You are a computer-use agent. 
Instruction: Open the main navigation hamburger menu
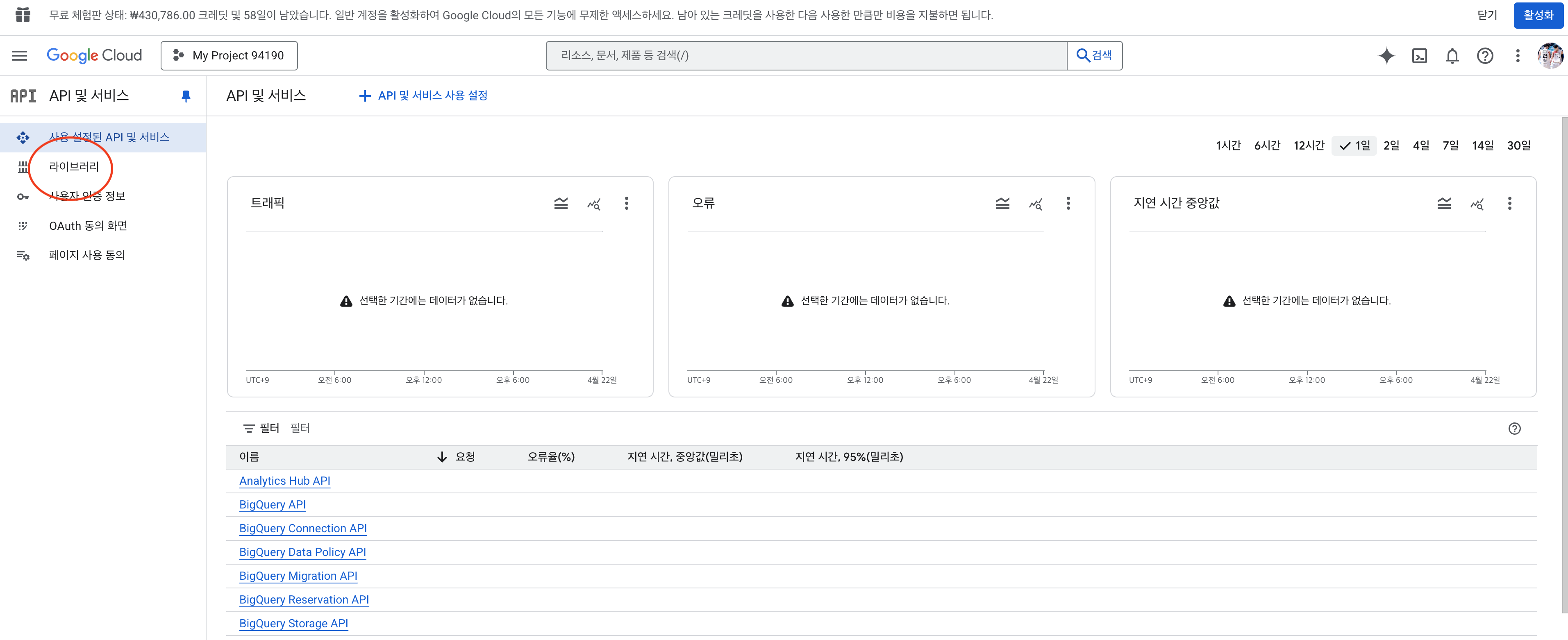click(x=20, y=55)
